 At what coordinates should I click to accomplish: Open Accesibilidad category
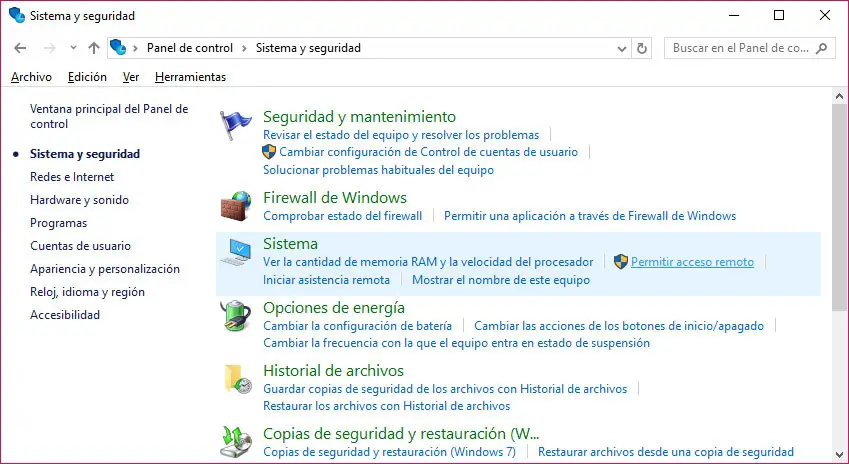pyautogui.click(x=65, y=315)
